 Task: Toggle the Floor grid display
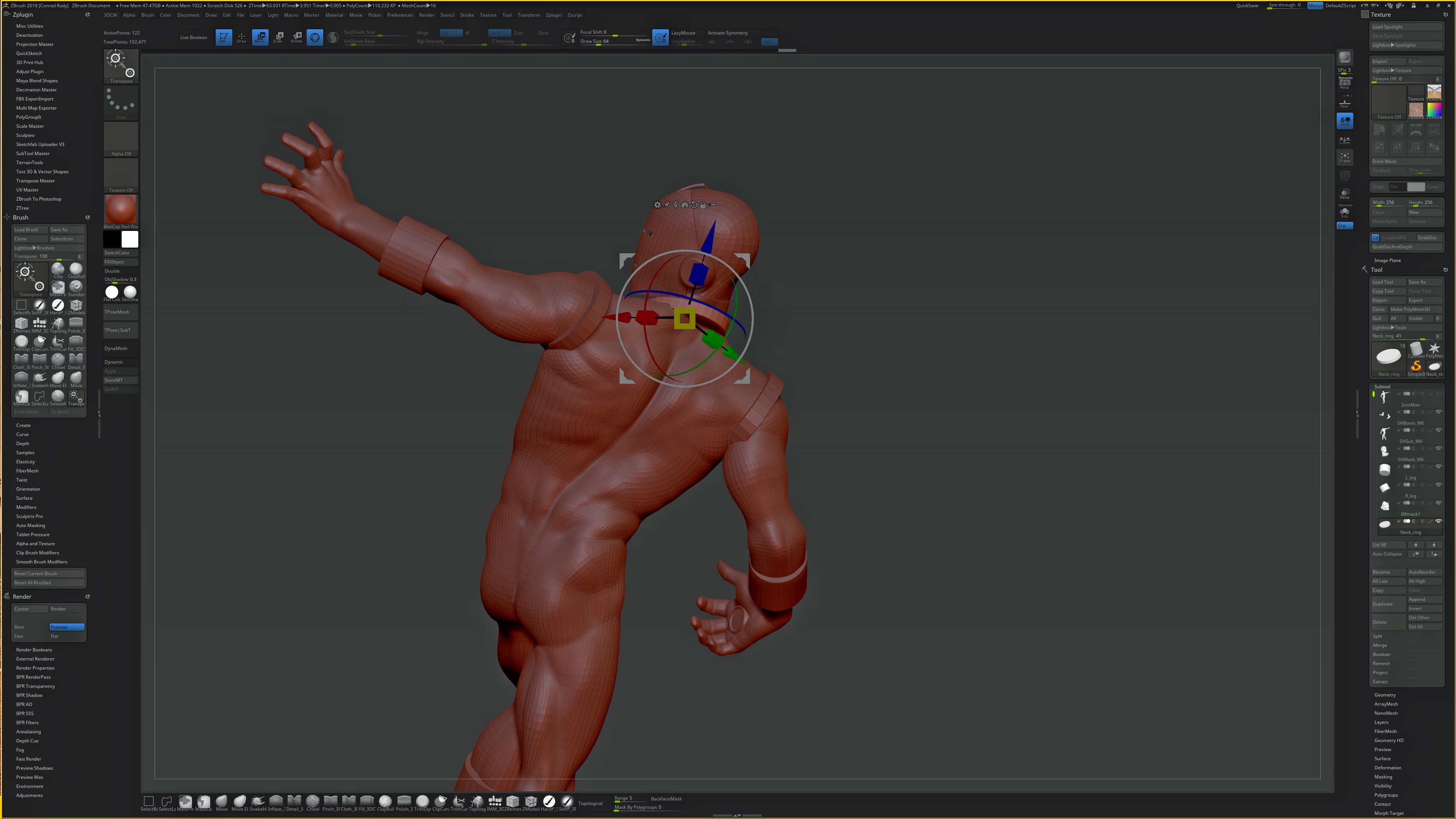pyautogui.click(x=1345, y=103)
